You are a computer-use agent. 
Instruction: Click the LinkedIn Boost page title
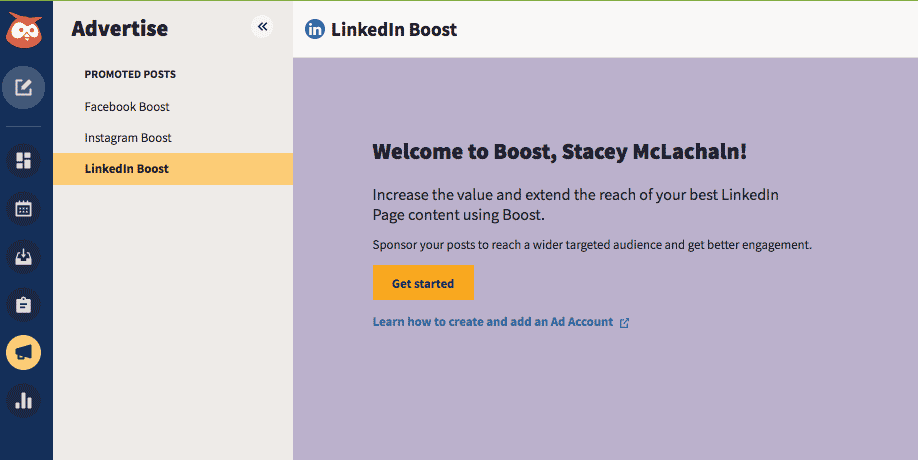click(394, 29)
